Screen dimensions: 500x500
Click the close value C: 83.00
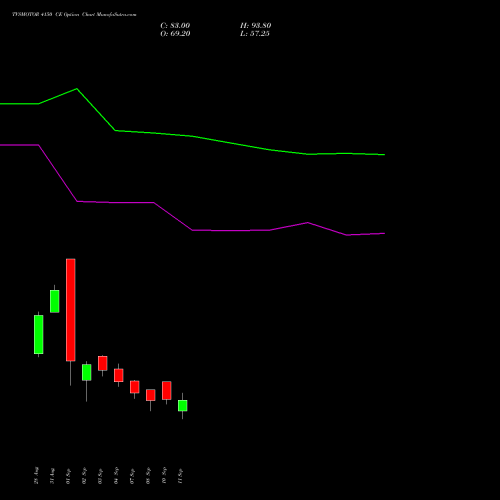(x=175, y=26)
